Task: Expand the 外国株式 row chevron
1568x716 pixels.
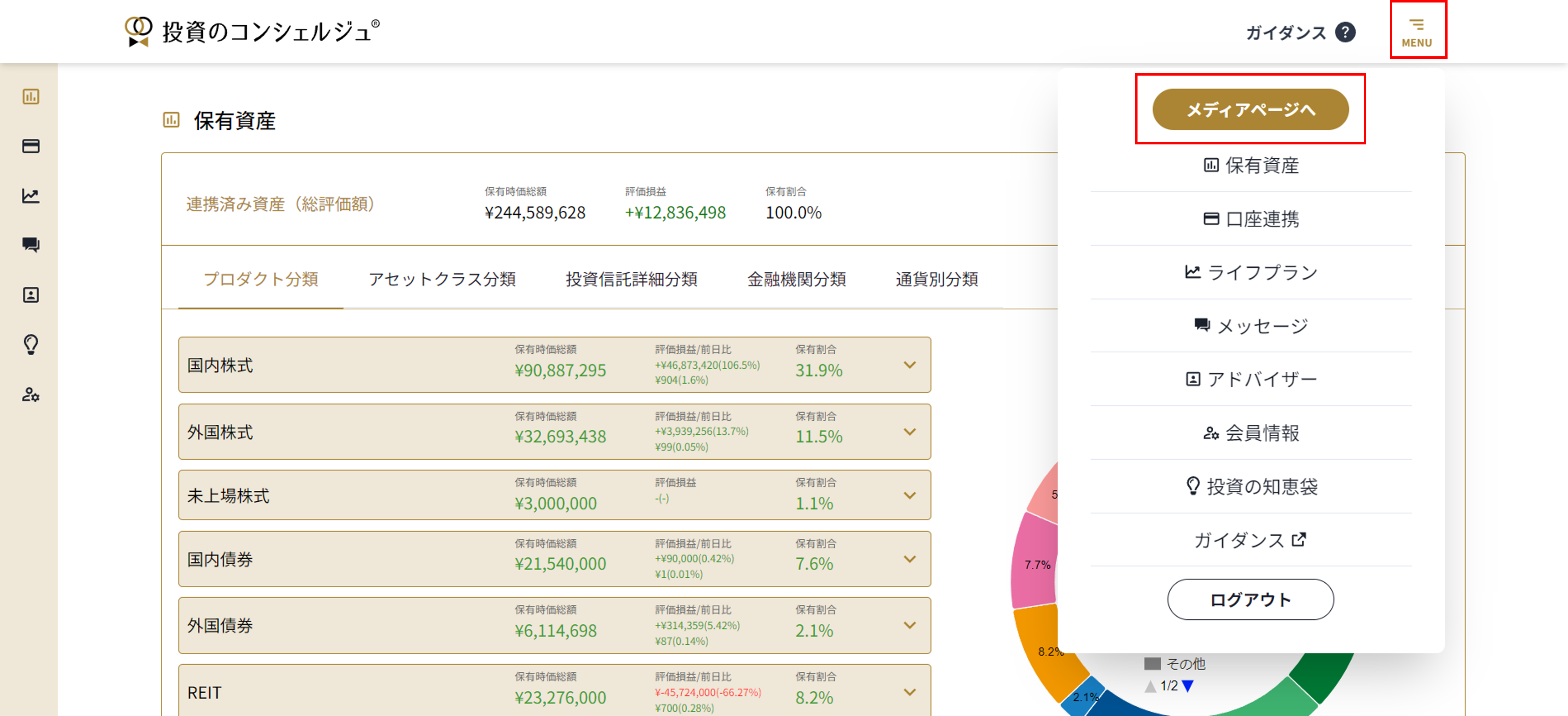Action: [909, 432]
